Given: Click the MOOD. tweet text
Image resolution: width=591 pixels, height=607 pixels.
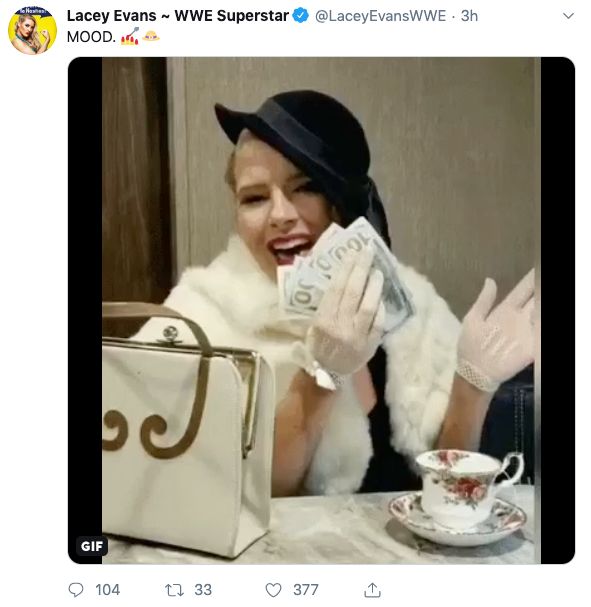Looking at the screenshot, I should pos(91,37).
